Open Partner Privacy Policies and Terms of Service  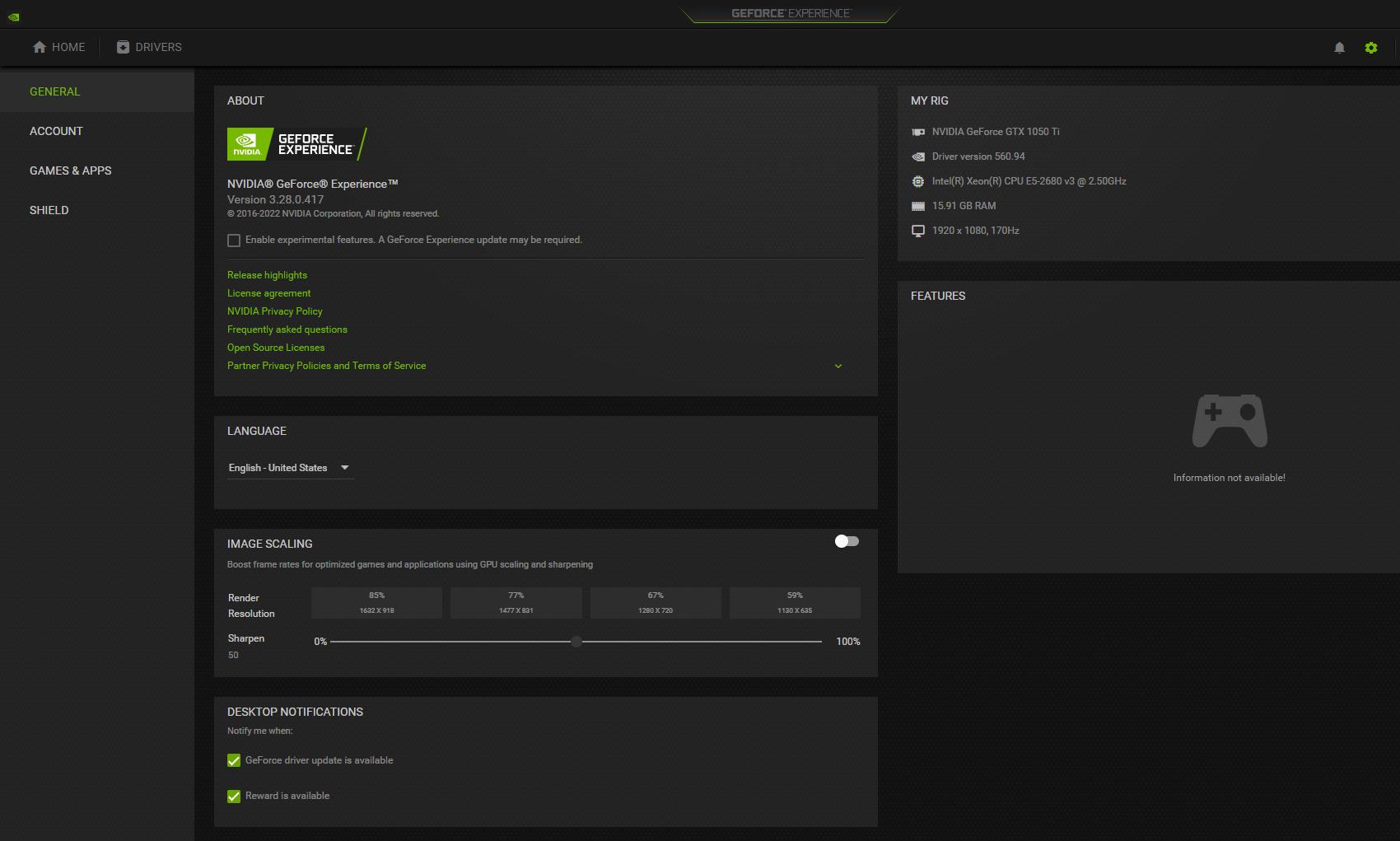pyautogui.click(x=327, y=366)
